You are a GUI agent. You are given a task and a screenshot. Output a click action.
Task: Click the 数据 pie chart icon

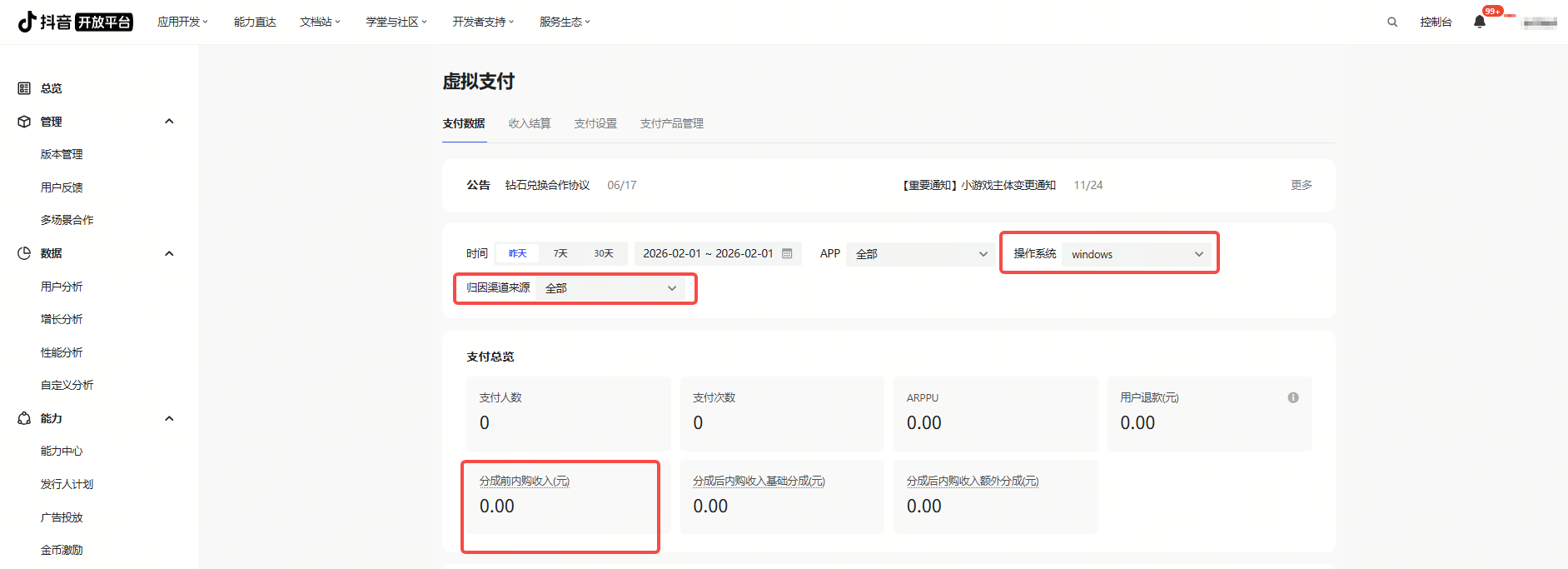24,253
